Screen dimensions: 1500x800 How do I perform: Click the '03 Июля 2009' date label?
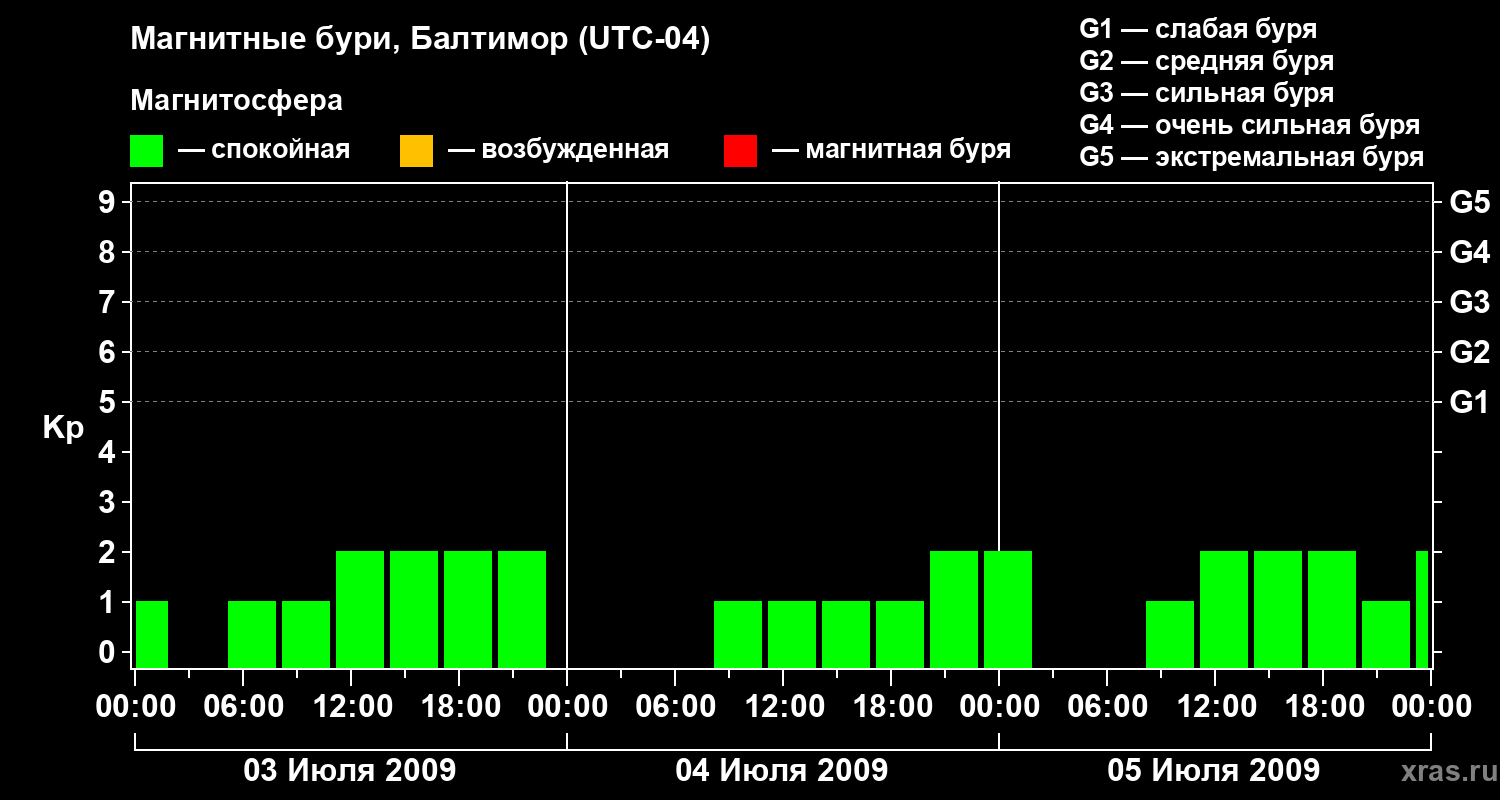350,771
